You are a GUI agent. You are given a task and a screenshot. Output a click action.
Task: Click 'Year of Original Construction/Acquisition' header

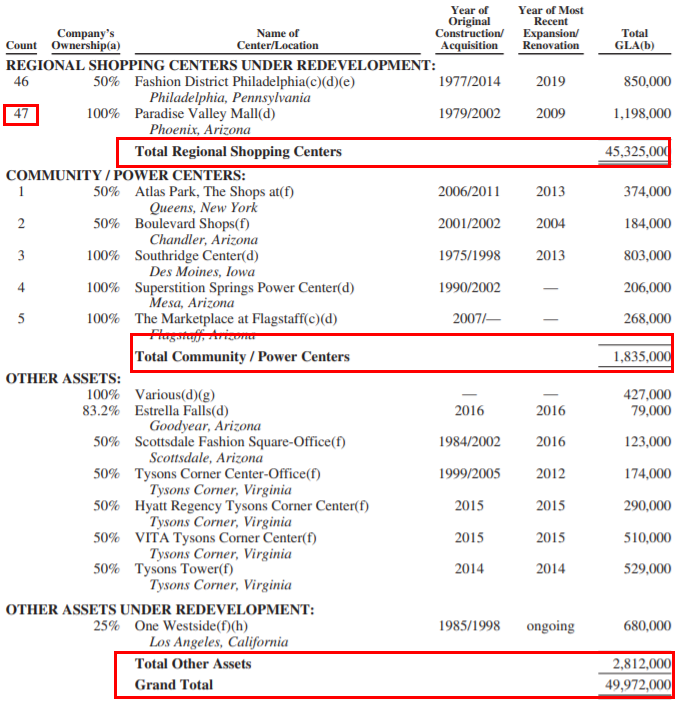point(469,28)
